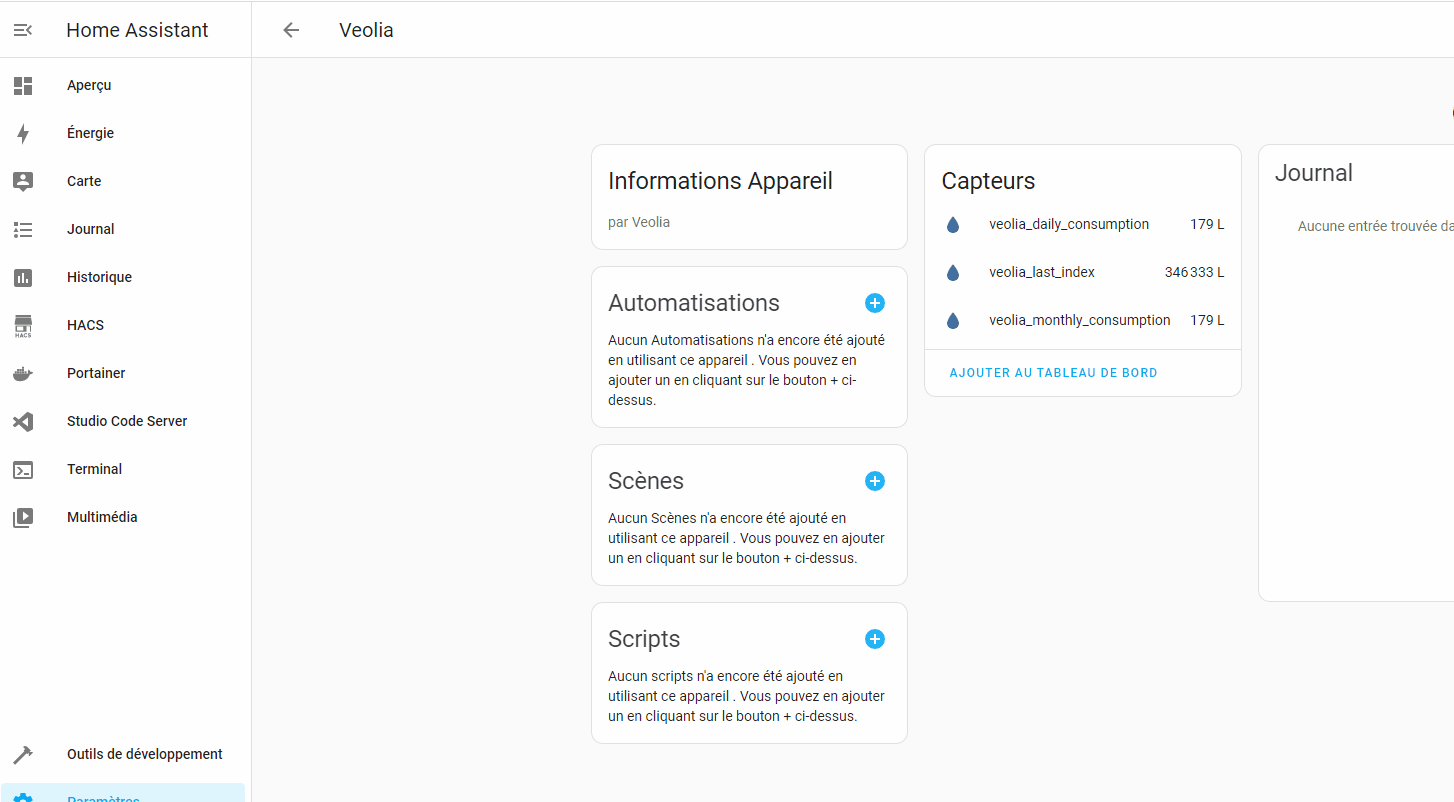Click the Carte map icon
The width and height of the screenshot is (1454, 802).
pos(23,182)
